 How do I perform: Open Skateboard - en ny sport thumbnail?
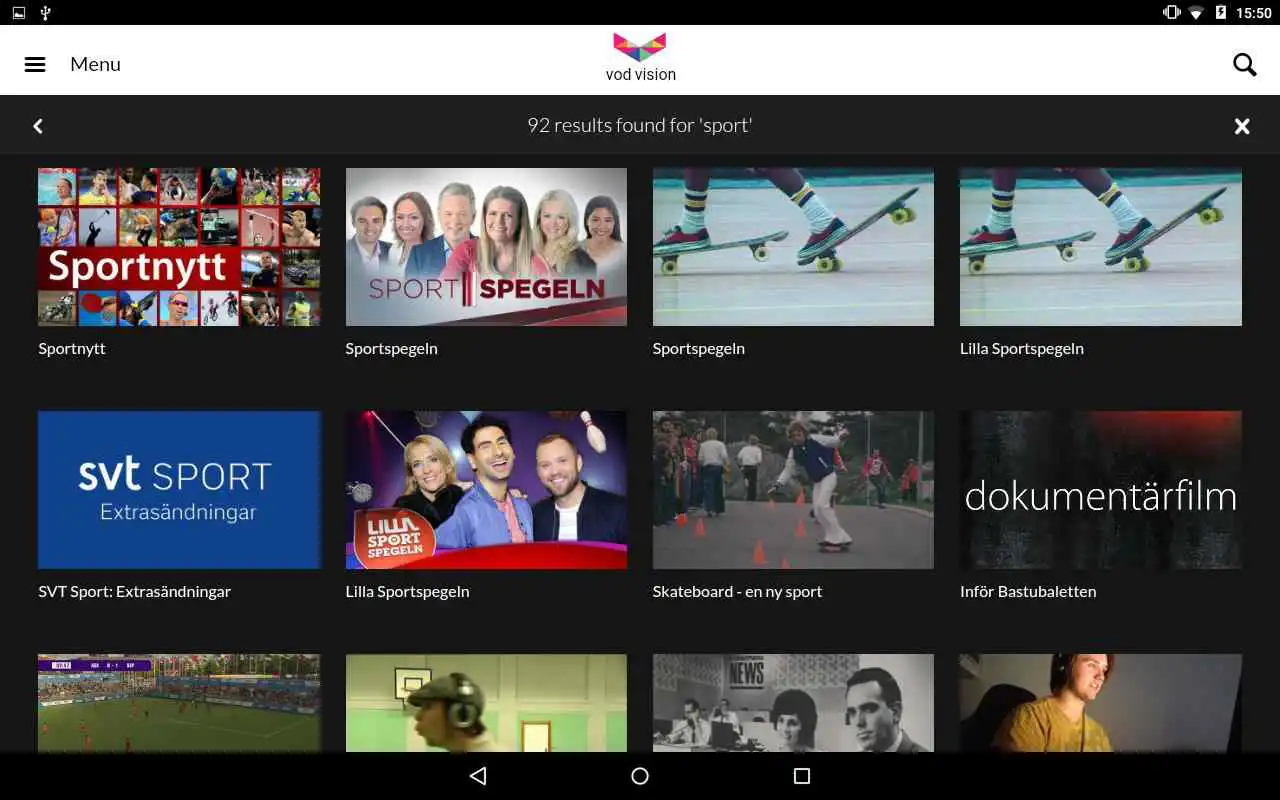coord(793,490)
